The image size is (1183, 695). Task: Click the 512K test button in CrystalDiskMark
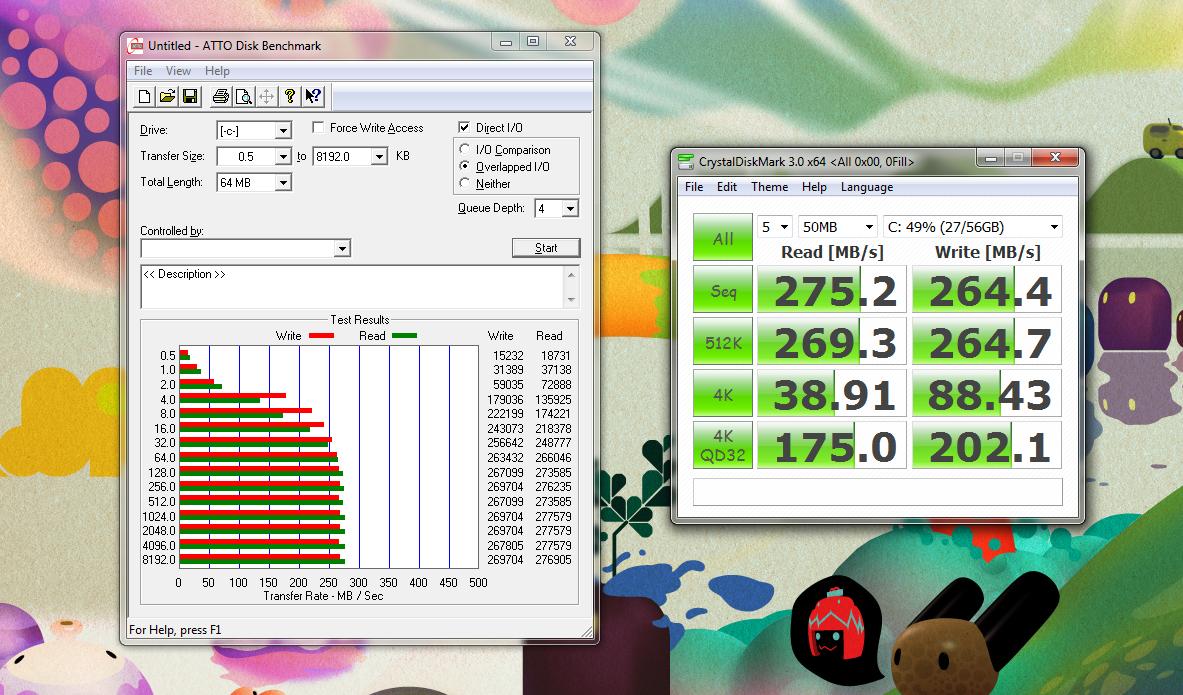[x=723, y=342]
